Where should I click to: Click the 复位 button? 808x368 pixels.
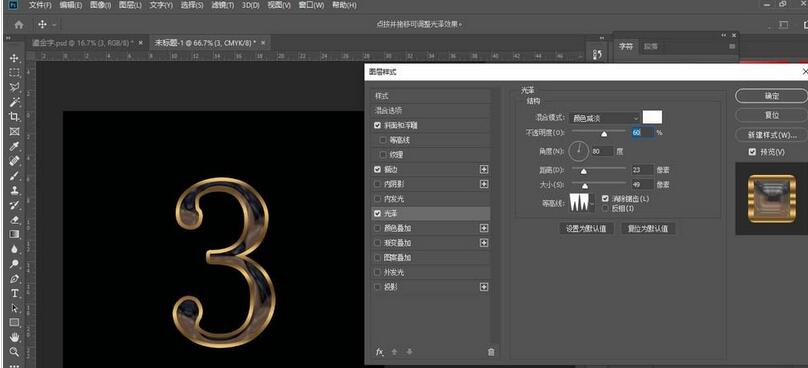point(771,115)
